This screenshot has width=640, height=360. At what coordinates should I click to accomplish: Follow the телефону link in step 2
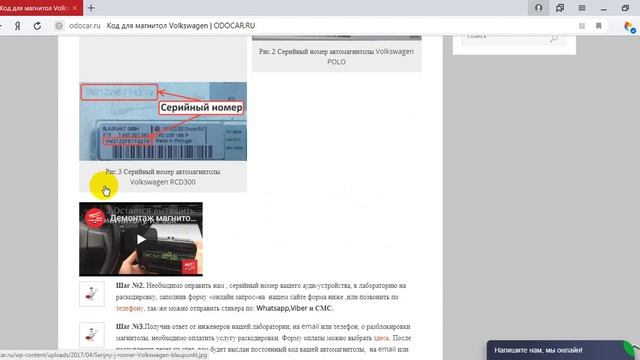pos(130,309)
